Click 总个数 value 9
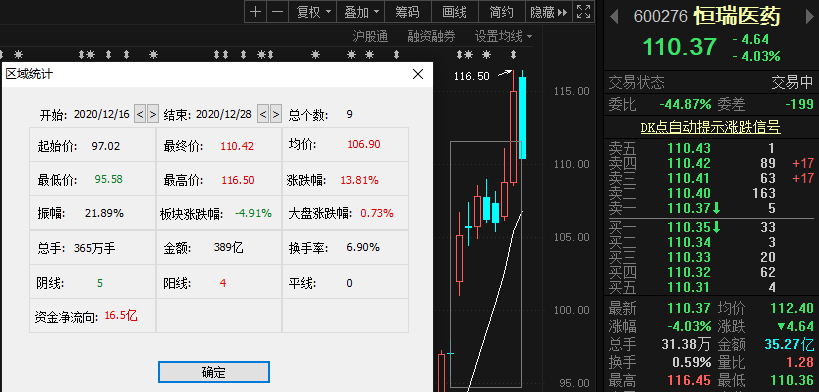Viewport: 819px width, 392px height. tap(349, 114)
